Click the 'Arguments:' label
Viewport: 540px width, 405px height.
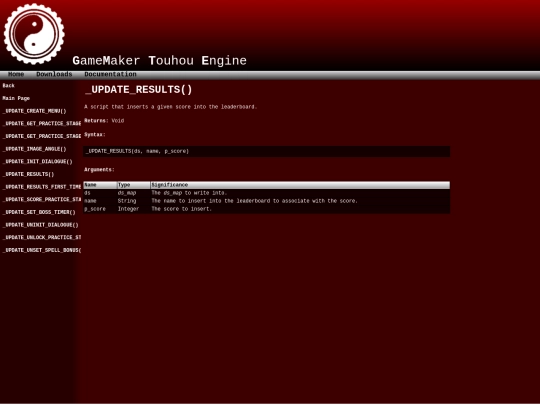coord(99,170)
